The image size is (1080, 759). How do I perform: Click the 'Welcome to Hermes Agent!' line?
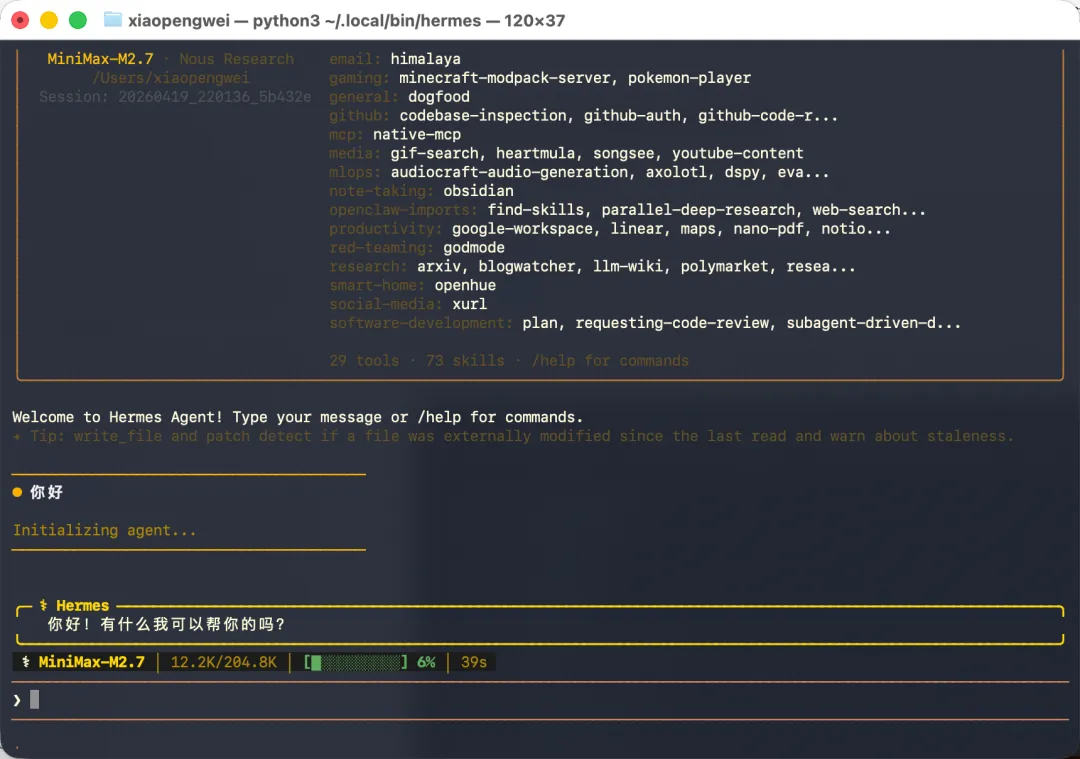point(298,417)
